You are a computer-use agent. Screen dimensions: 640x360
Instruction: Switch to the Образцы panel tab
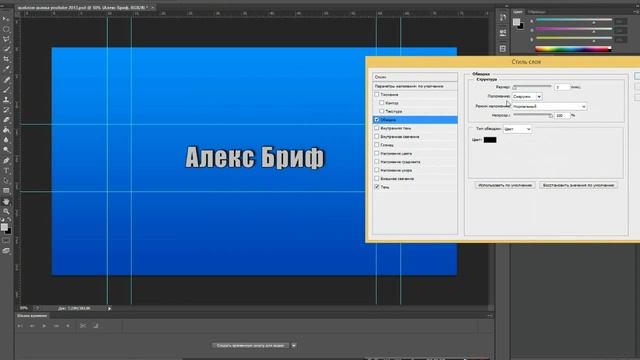[537, 12]
